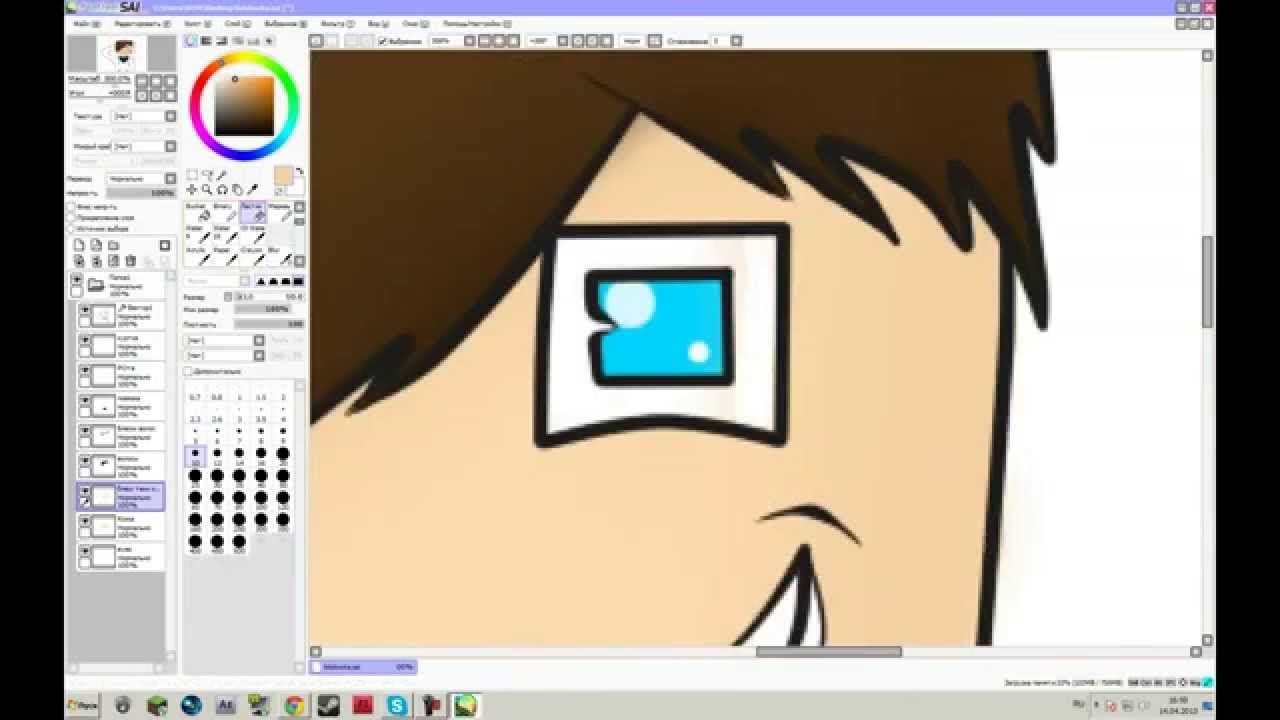The height and width of the screenshot is (720, 1280).
Task: Click the redo arrow in toolbar
Action: click(332, 41)
